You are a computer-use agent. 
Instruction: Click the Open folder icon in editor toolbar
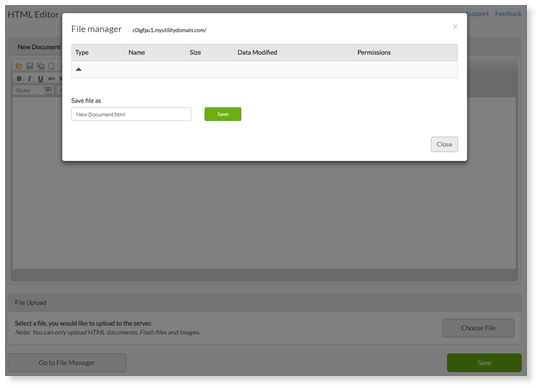coord(19,66)
